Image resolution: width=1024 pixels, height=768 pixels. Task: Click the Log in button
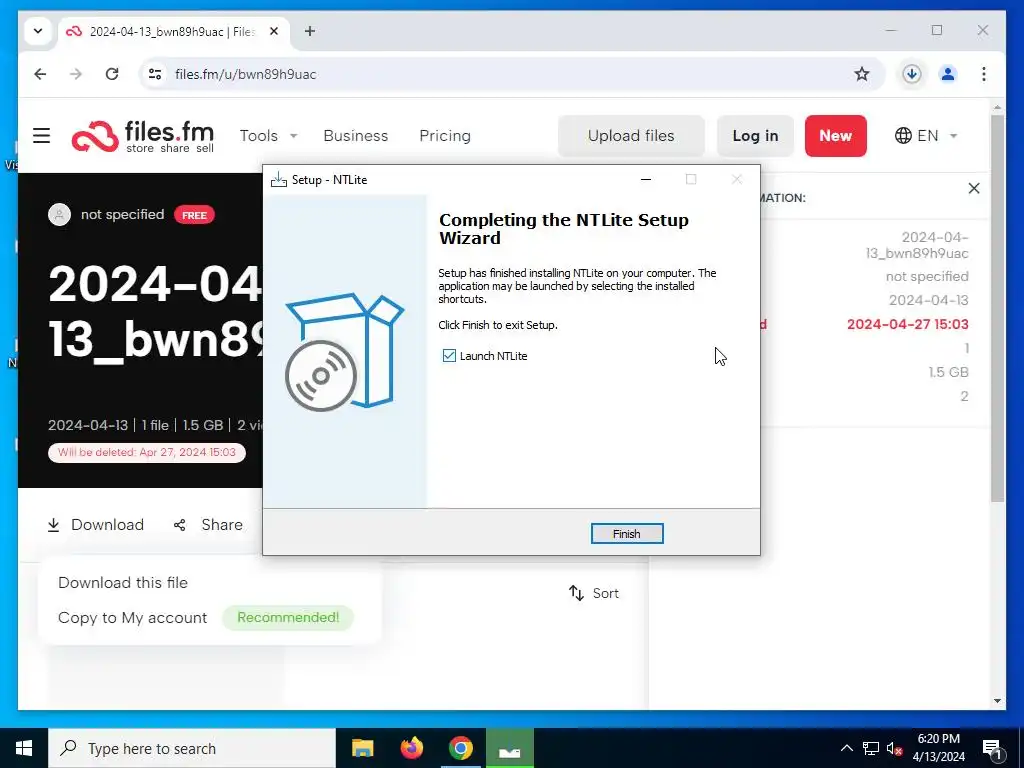click(755, 136)
